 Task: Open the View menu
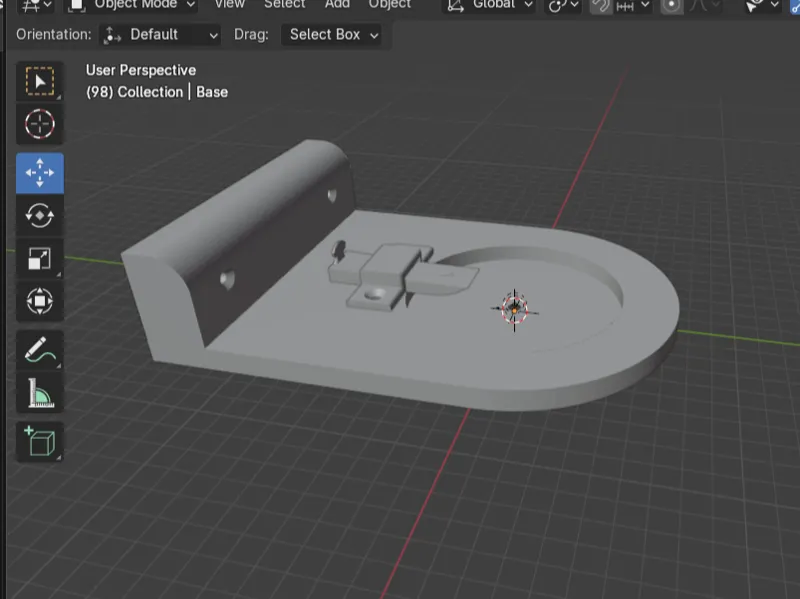tap(229, 4)
